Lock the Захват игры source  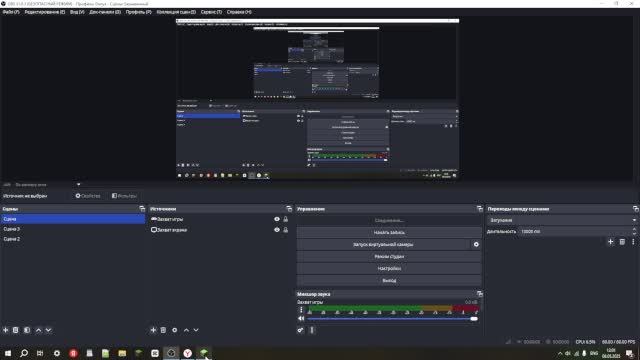pyautogui.click(x=286, y=219)
